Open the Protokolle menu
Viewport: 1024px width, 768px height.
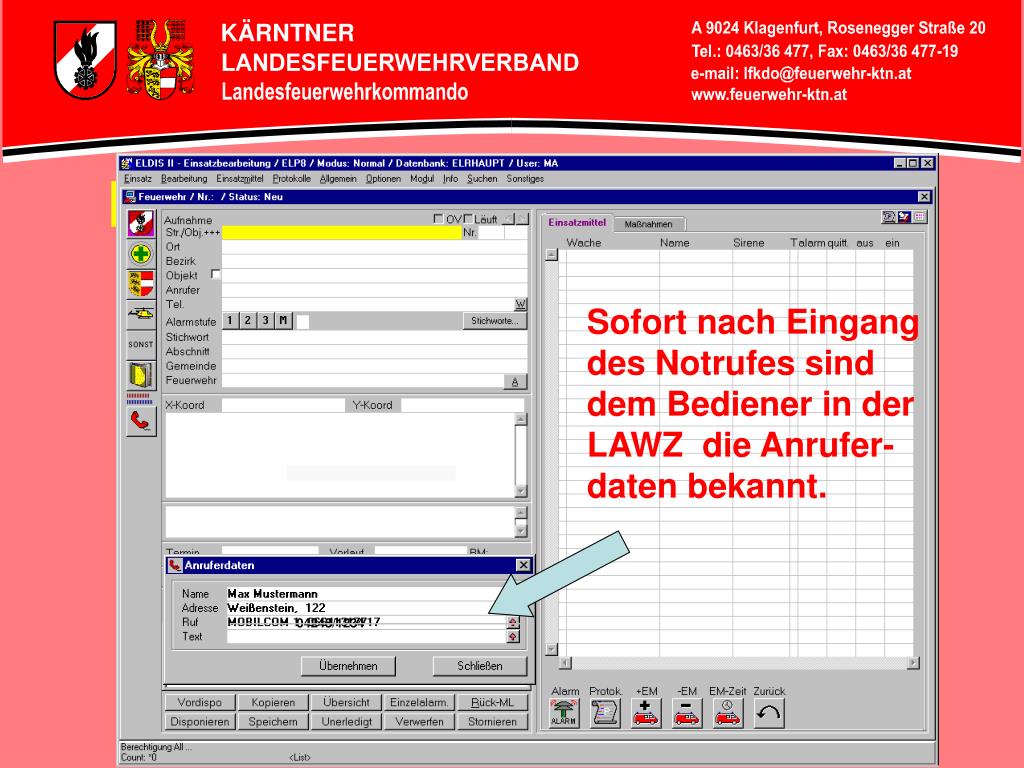coord(292,179)
